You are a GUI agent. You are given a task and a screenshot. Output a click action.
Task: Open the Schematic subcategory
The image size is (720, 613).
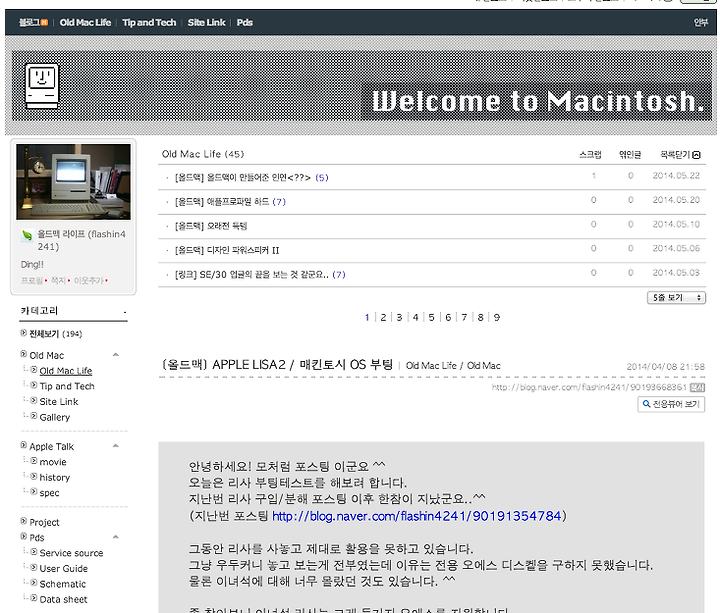coord(62,584)
